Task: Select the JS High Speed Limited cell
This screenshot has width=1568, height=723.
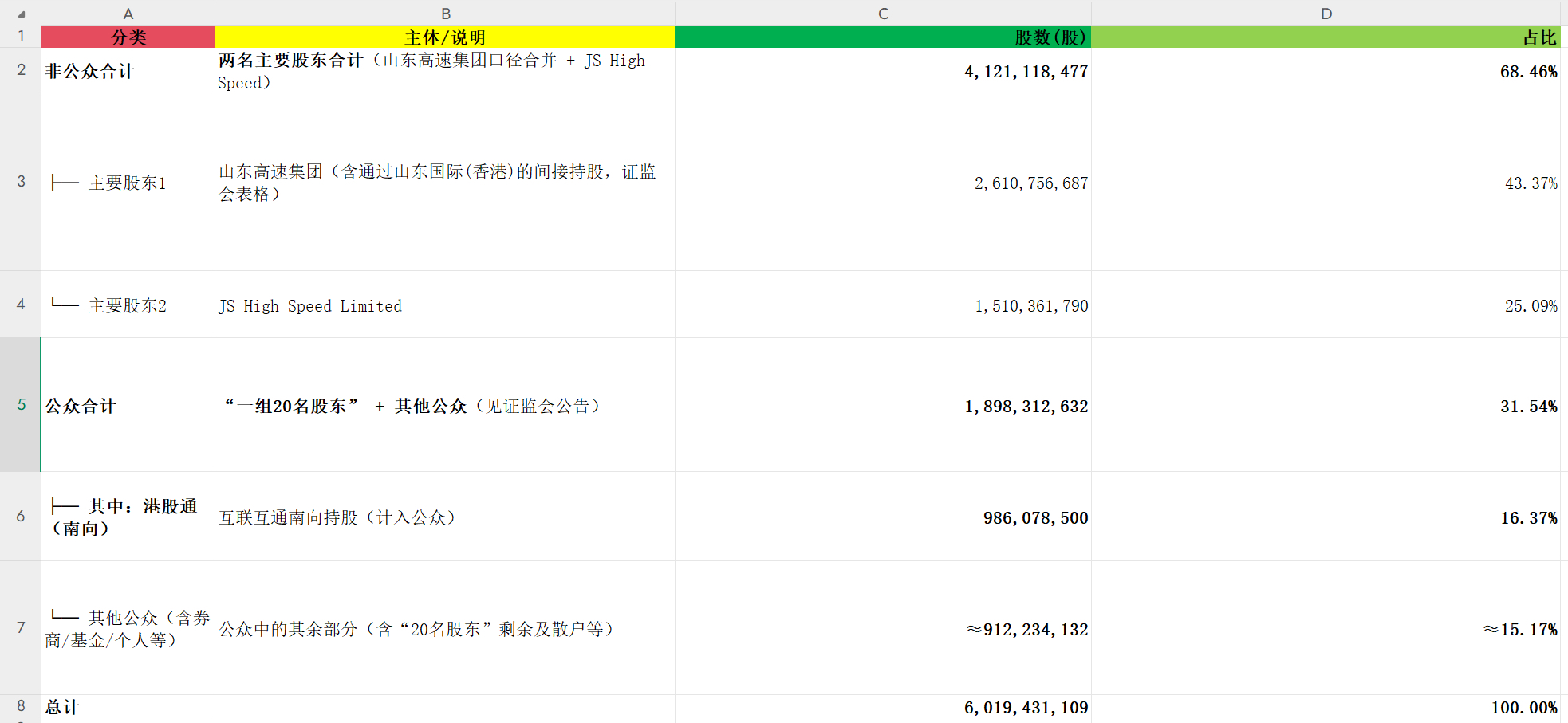Action: (x=445, y=306)
